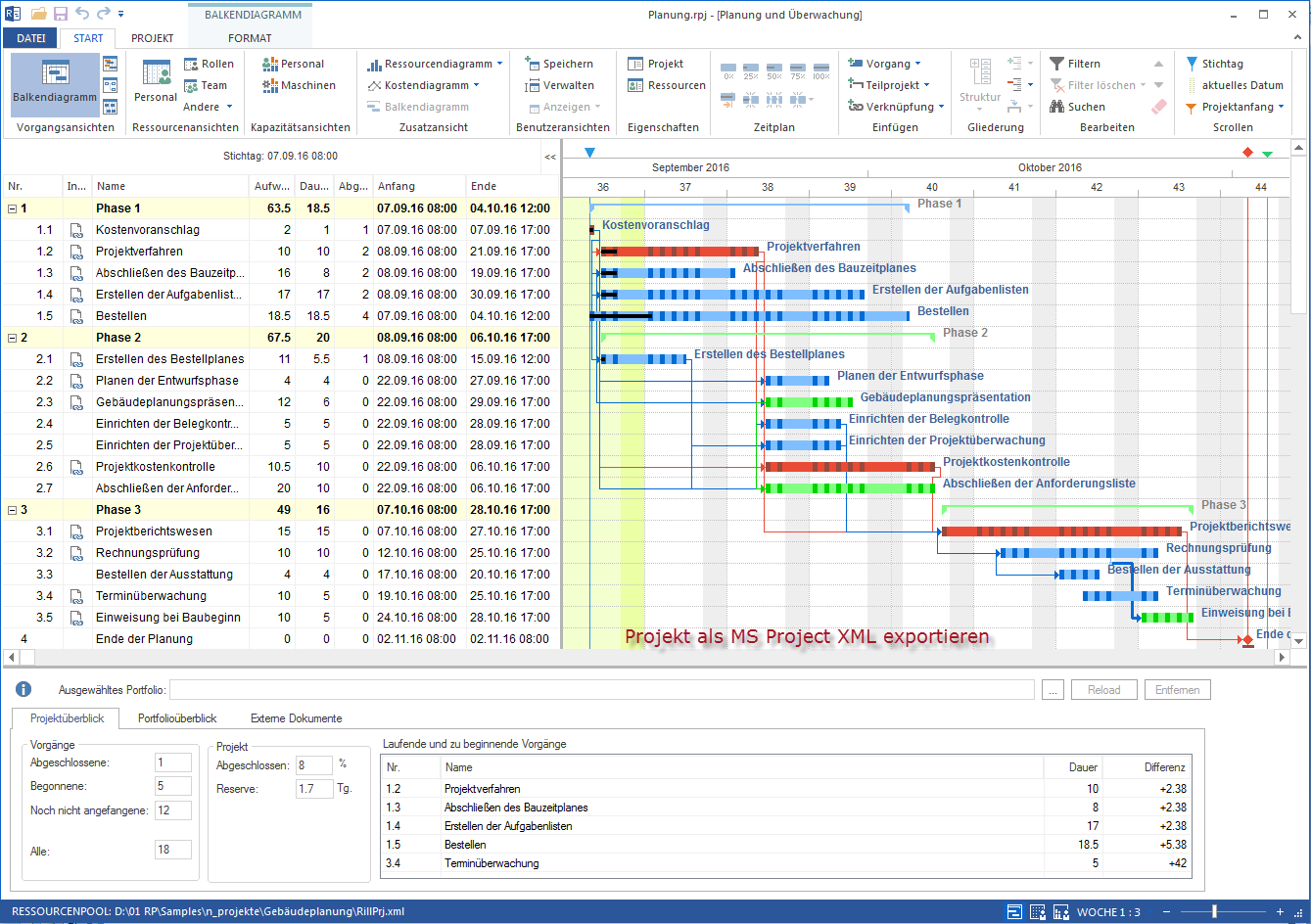1311x924 pixels.
Task: Switch to Gantt view in status bar
Action: (1014, 912)
